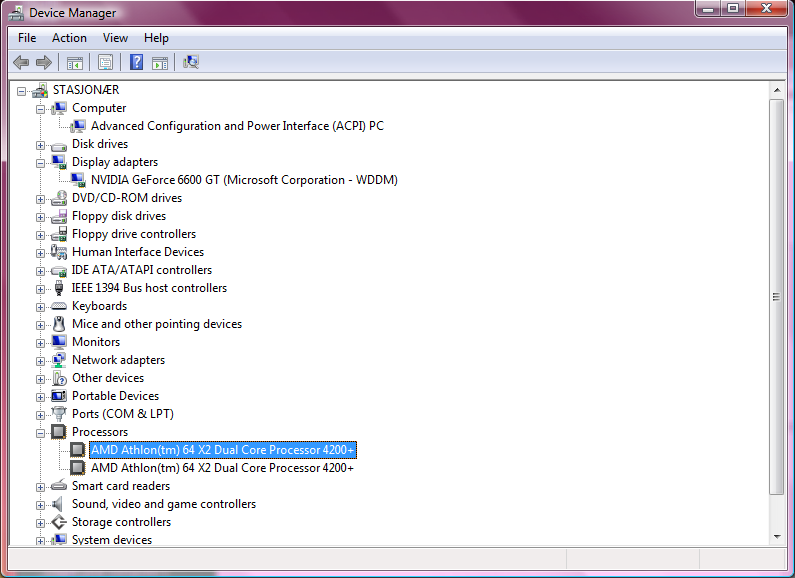Screen dimensions: 795x578
Task: Open the File menu
Action: click(x=27, y=38)
